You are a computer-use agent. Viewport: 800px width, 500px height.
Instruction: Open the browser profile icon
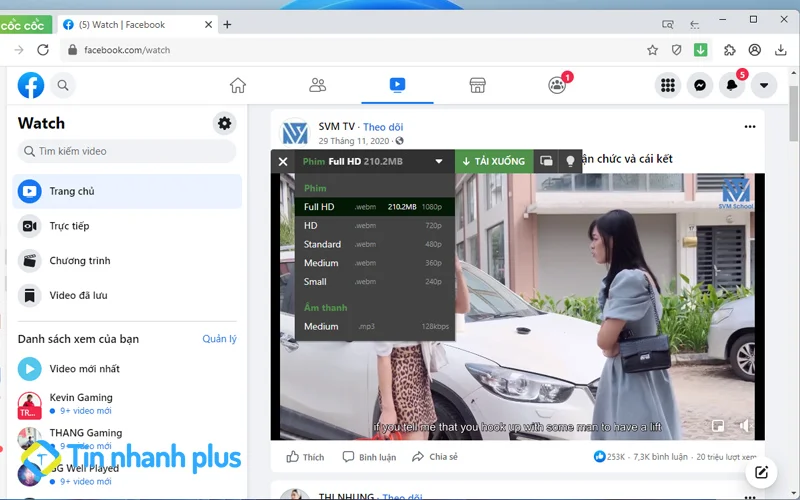coord(755,49)
